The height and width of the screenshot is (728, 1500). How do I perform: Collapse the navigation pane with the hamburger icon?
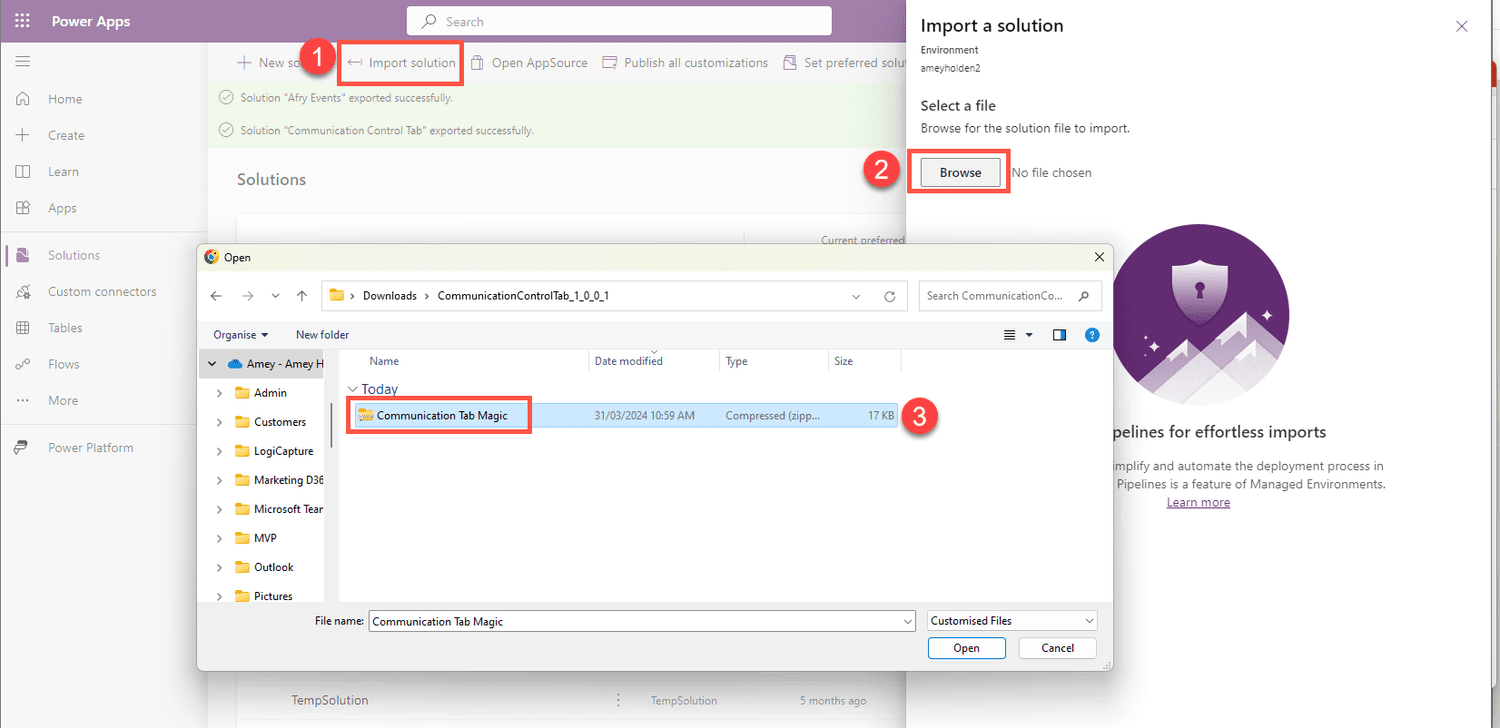coord(22,61)
